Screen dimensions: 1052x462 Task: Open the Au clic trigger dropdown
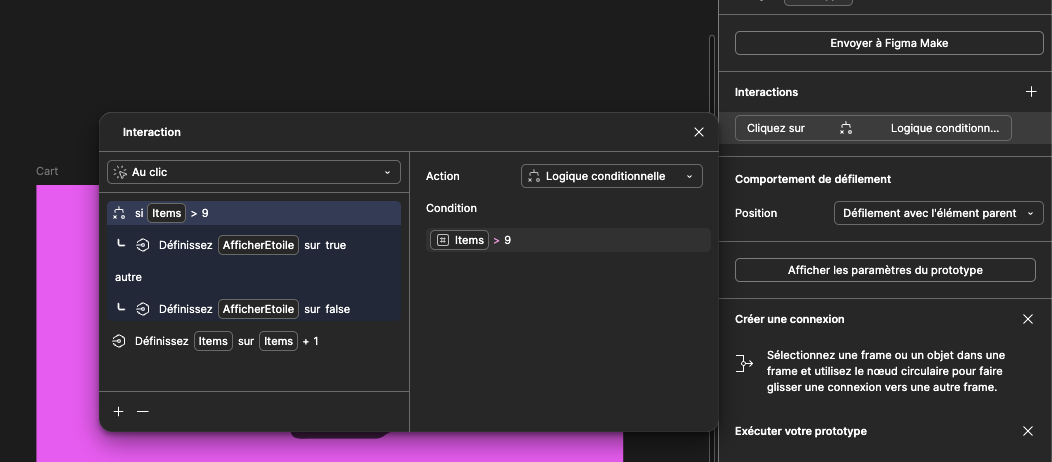254,172
